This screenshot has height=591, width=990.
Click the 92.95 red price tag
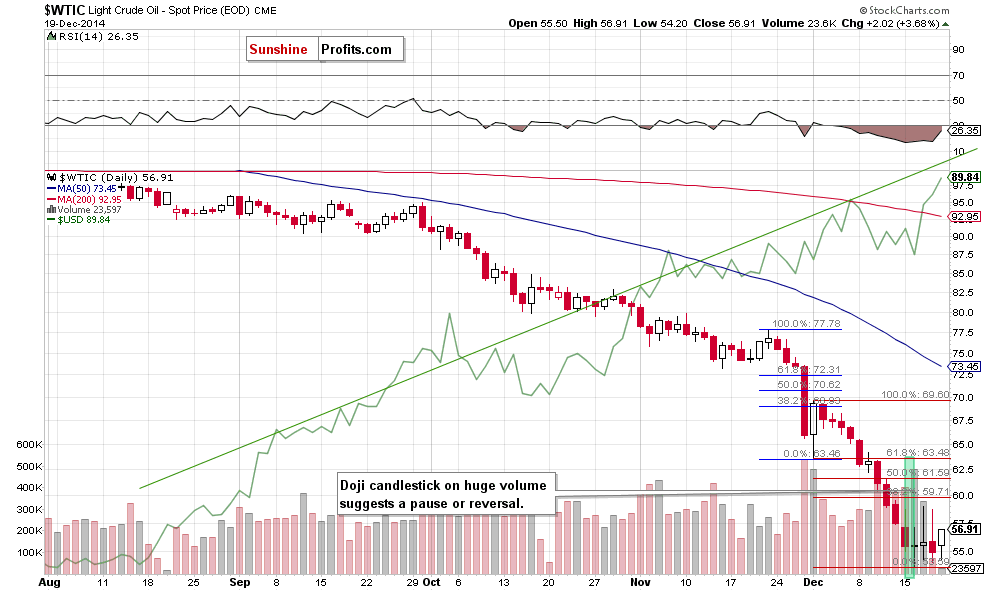pyautogui.click(x=965, y=217)
